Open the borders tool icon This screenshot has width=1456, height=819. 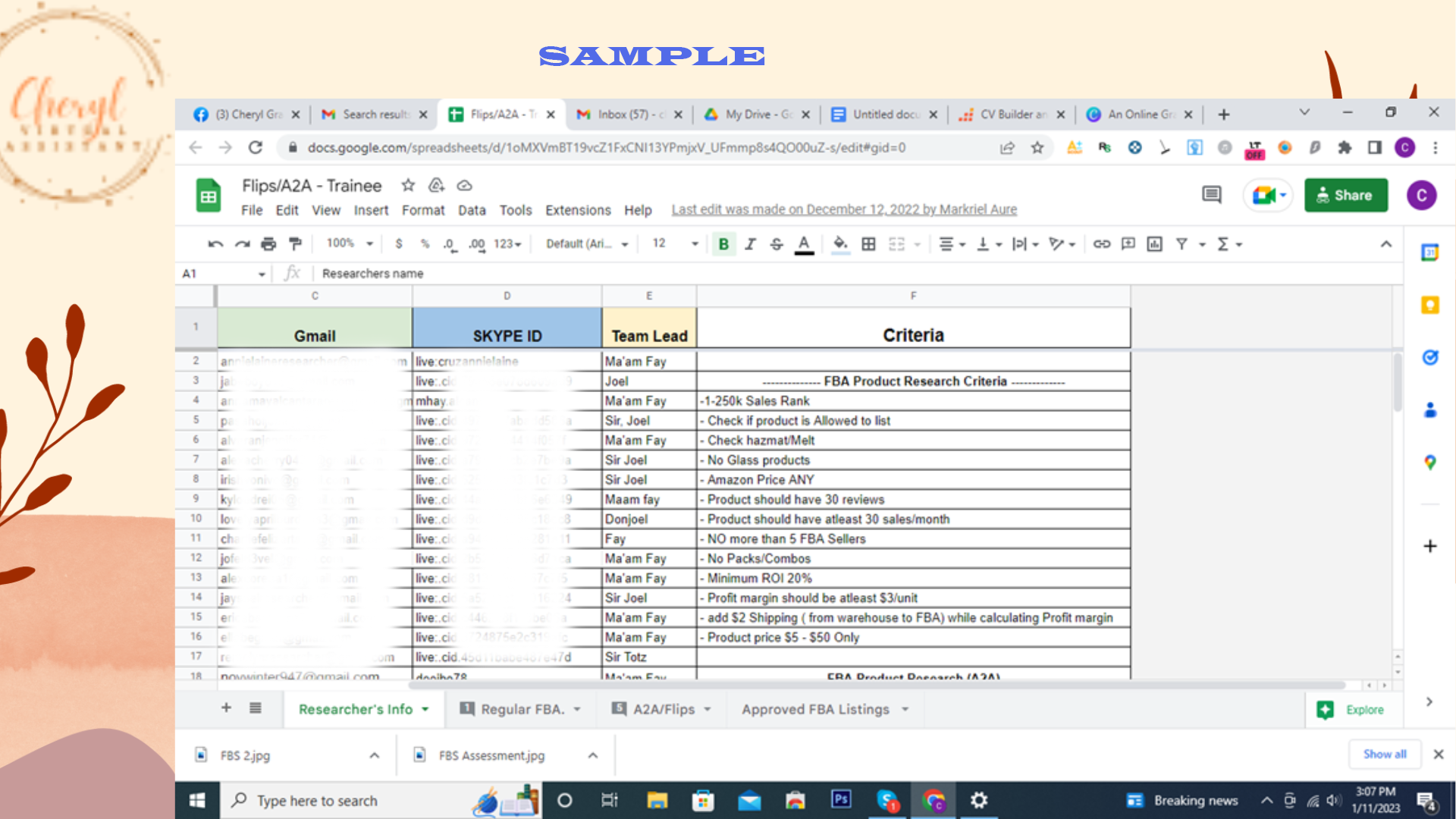pyautogui.click(x=868, y=243)
